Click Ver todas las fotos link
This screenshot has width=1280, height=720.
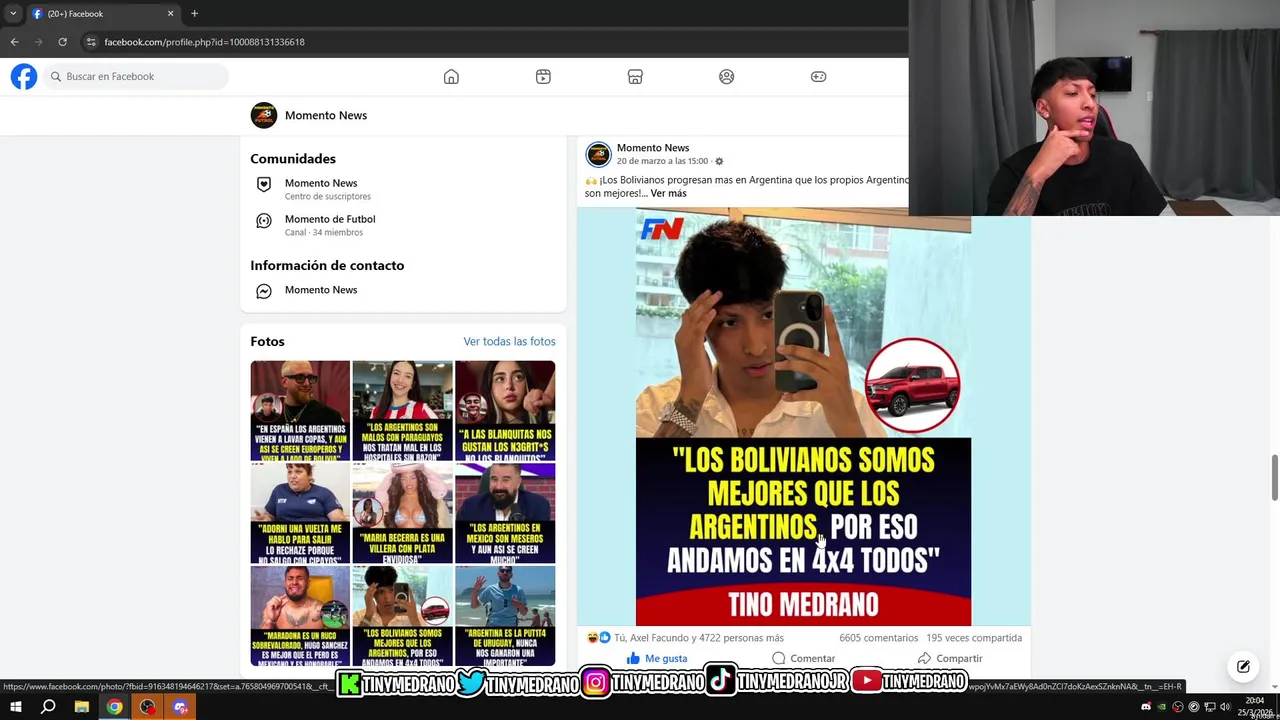[x=509, y=341]
